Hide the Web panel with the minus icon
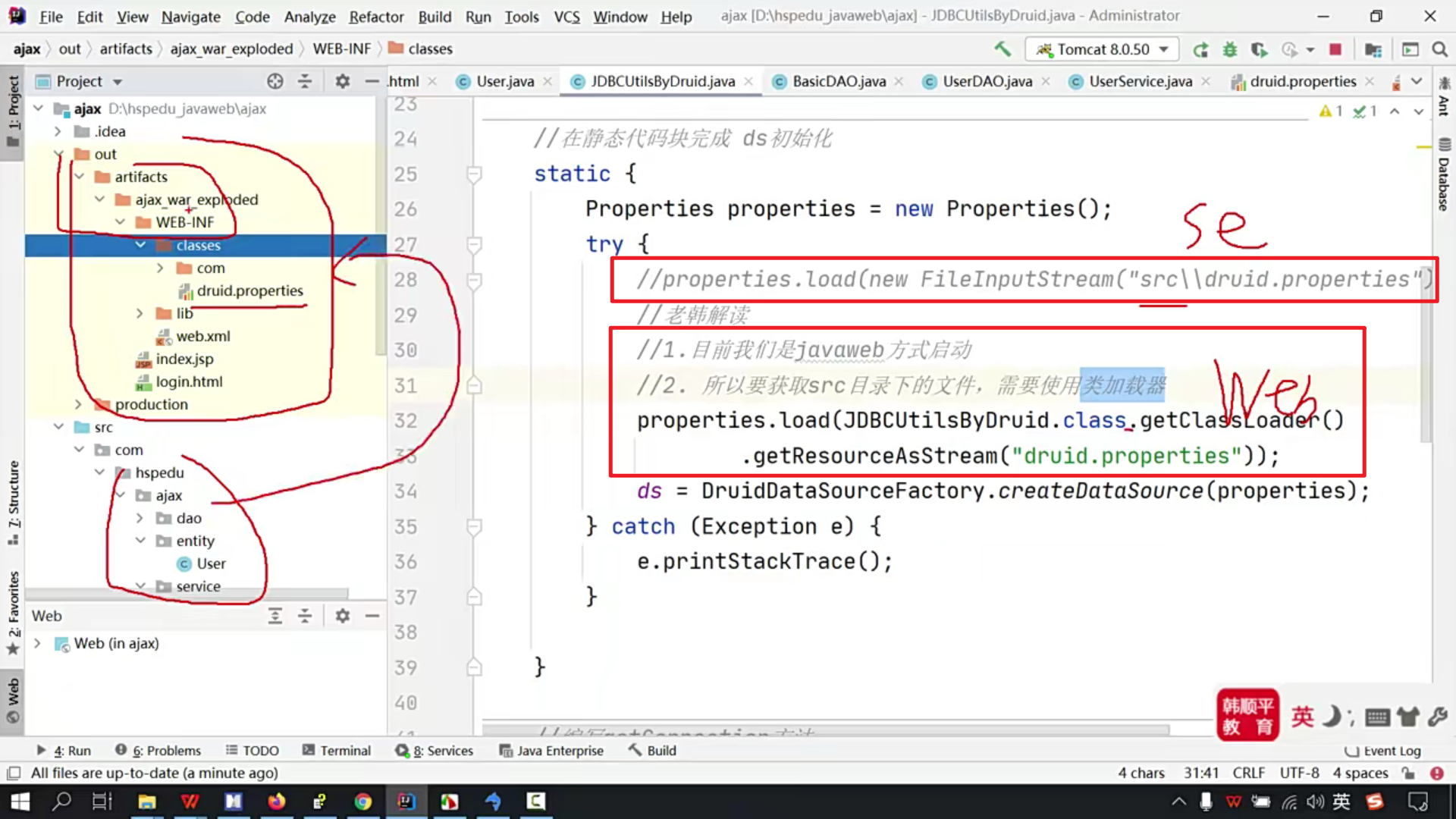 click(x=372, y=616)
